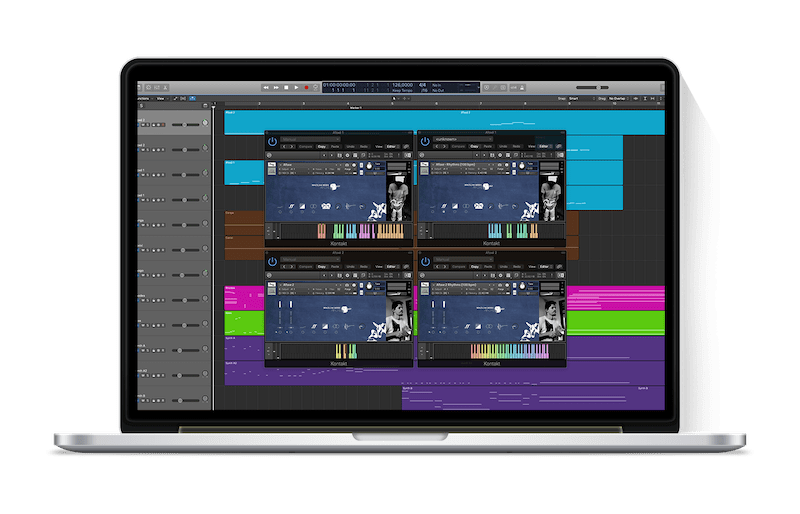Toggle the blue Catch Playhead button
Screen dimensions: 800x514
(x=192, y=98)
